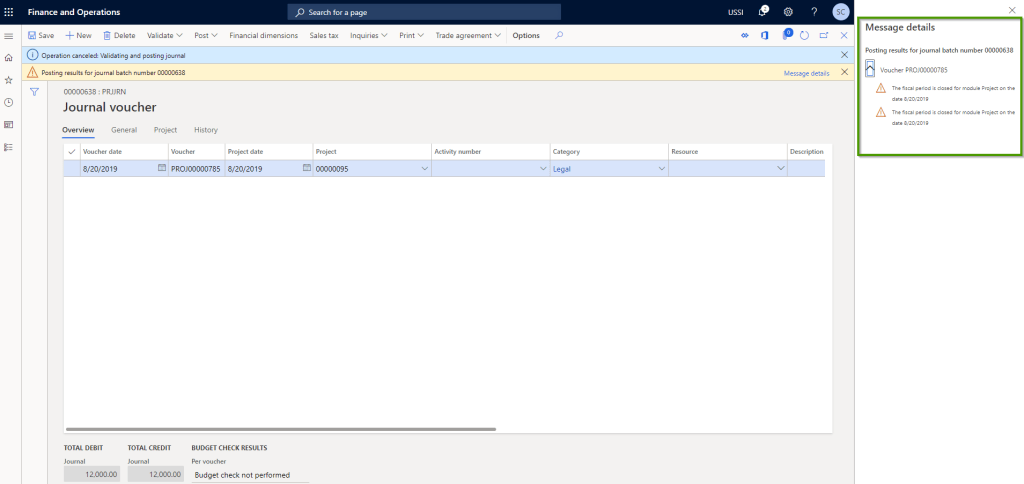
Task: Open the notifications bell icon
Action: pos(764,12)
